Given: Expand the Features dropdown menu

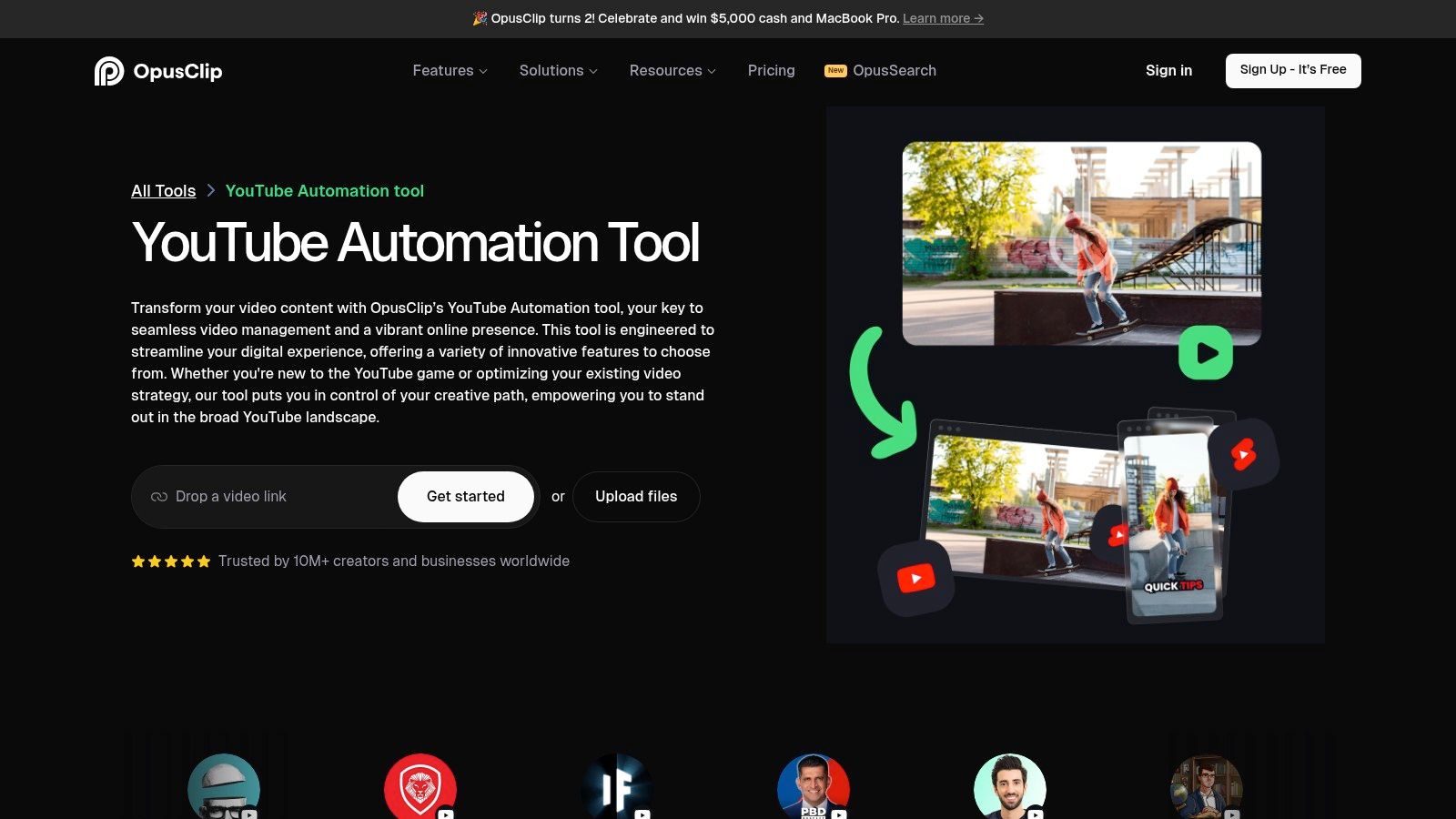Looking at the screenshot, I should [x=450, y=71].
